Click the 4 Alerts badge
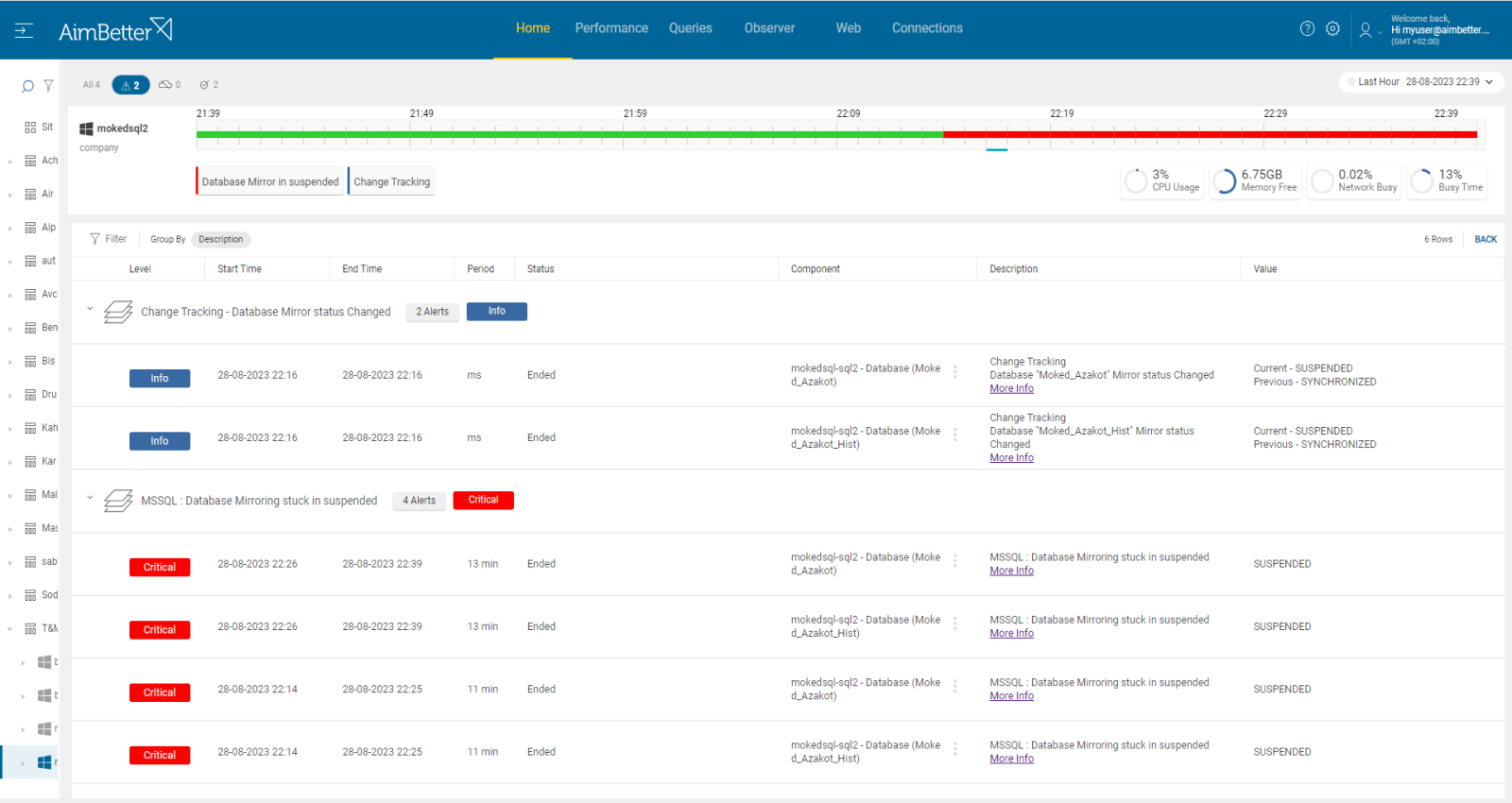Image resolution: width=1512 pixels, height=803 pixels. coord(420,501)
